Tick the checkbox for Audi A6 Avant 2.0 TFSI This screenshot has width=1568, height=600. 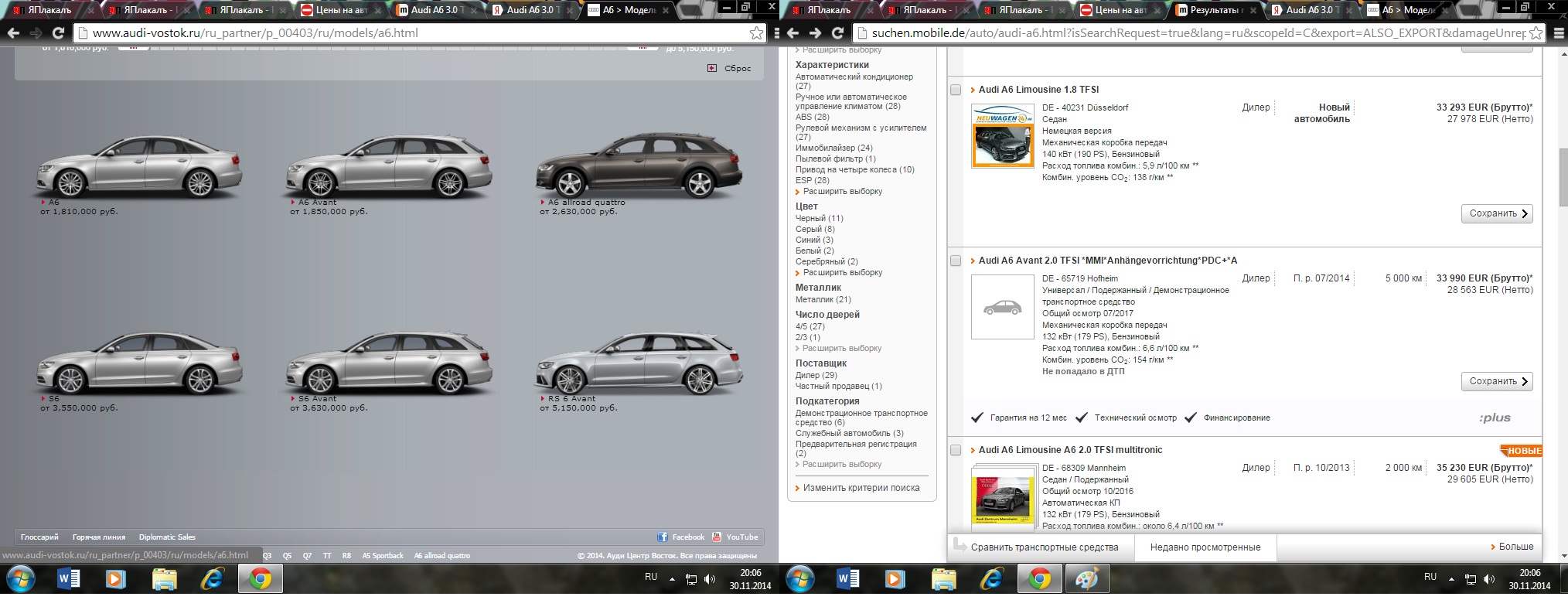click(x=956, y=261)
